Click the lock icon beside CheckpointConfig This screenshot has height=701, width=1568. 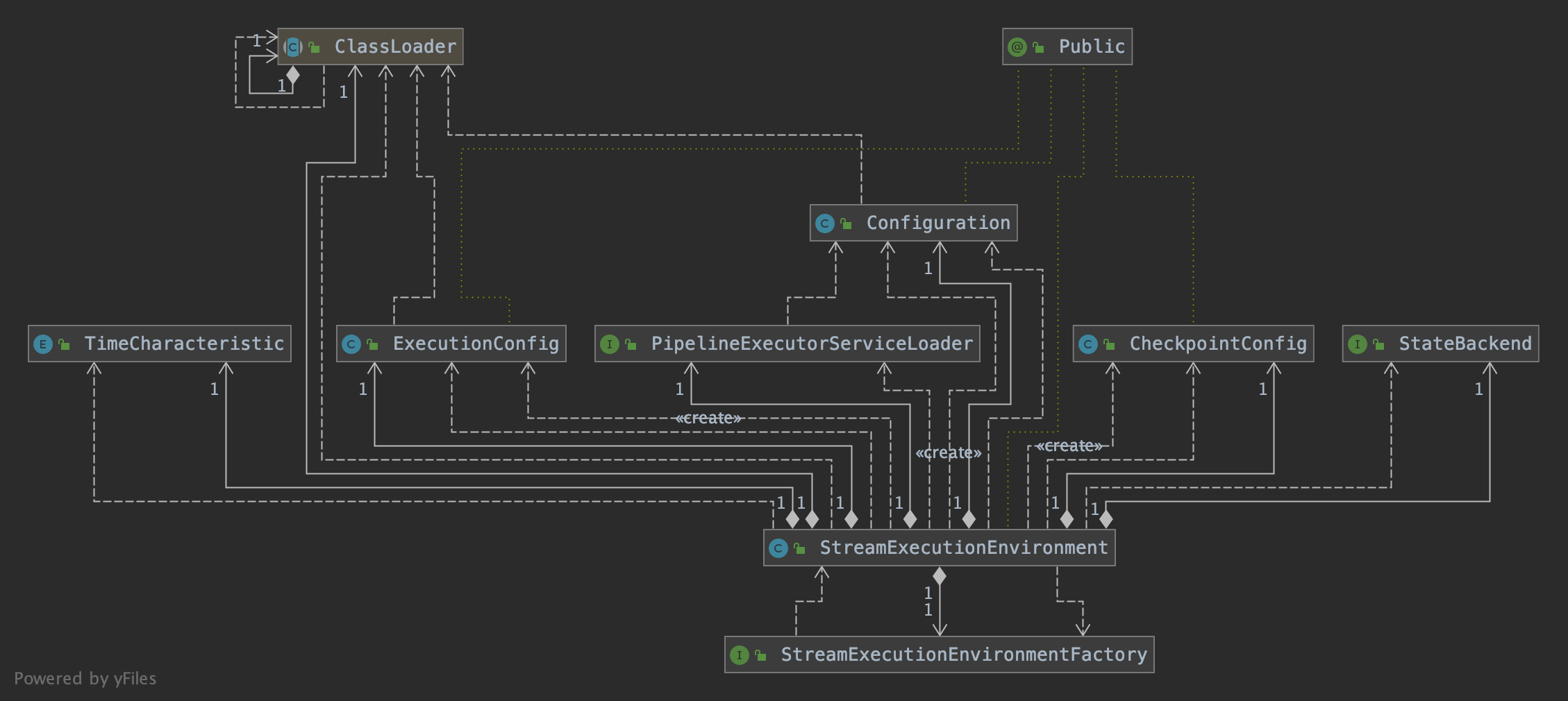[1110, 344]
